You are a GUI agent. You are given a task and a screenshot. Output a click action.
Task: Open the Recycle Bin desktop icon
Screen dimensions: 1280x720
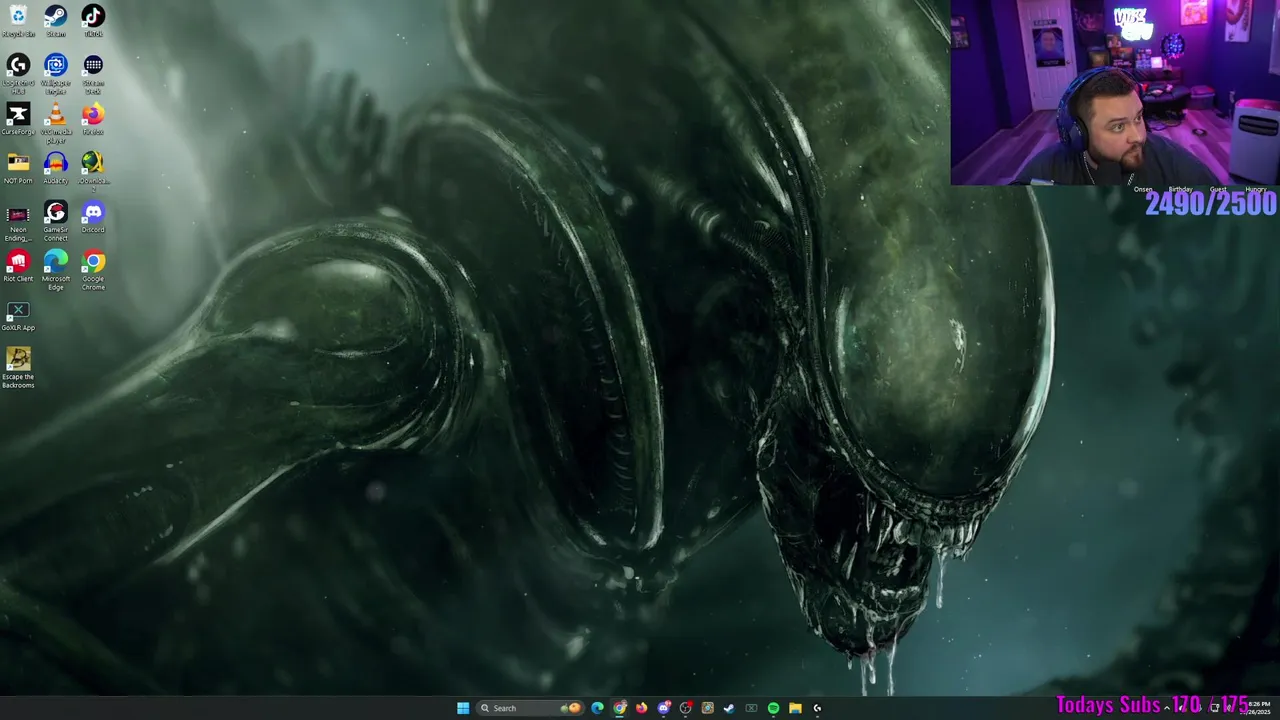pyautogui.click(x=18, y=21)
